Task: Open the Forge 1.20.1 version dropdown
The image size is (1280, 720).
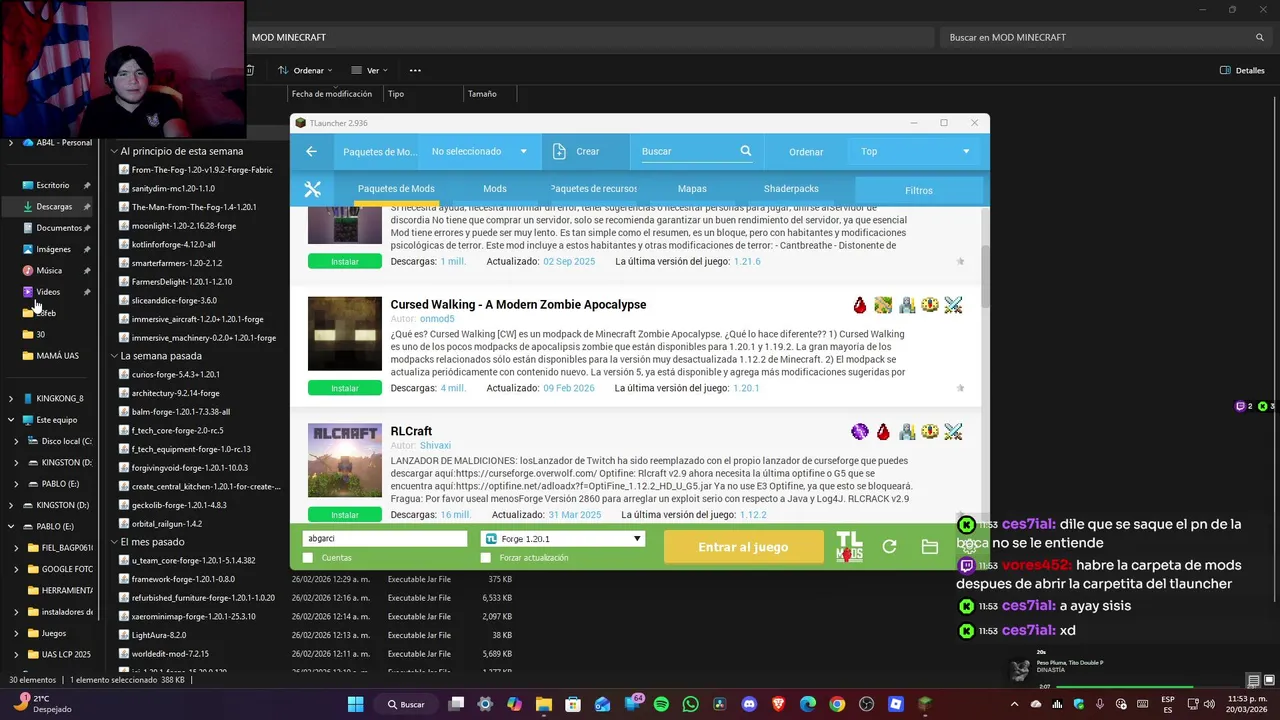Action: [x=562, y=539]
